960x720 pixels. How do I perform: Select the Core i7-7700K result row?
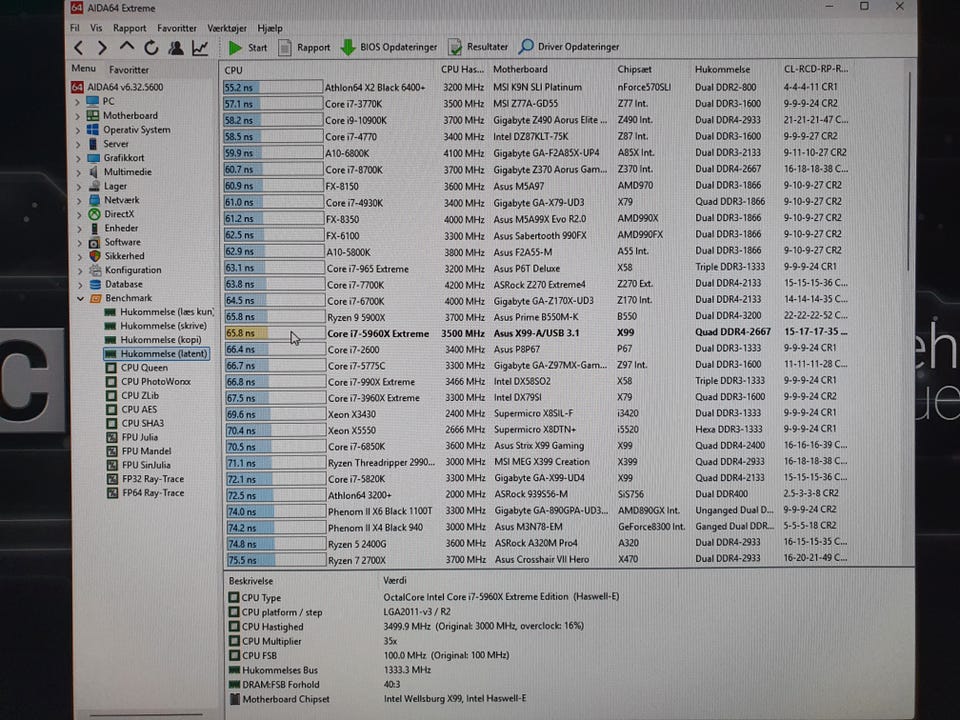(x=354, y=285)
